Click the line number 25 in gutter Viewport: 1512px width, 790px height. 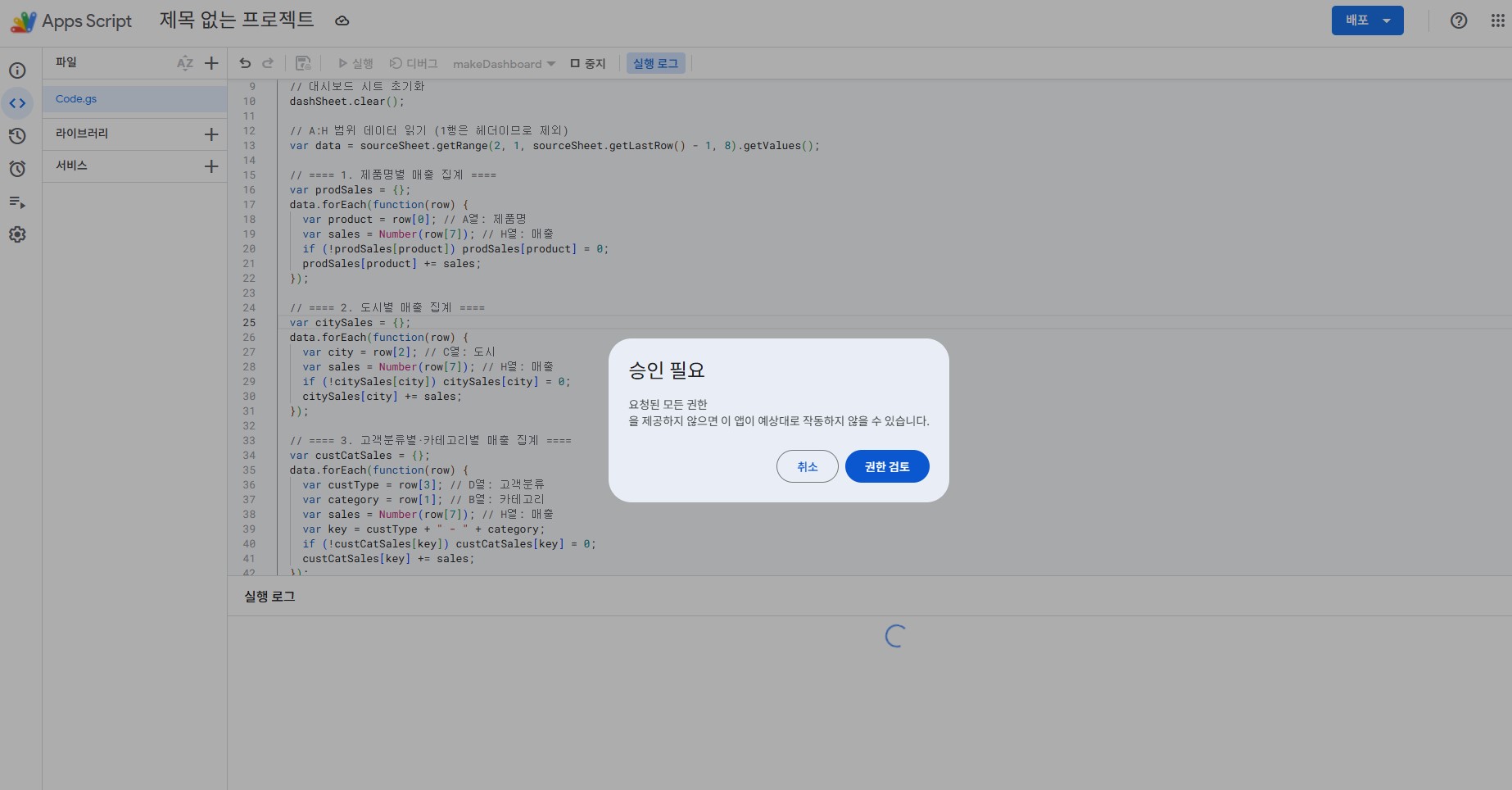point(249,323)
